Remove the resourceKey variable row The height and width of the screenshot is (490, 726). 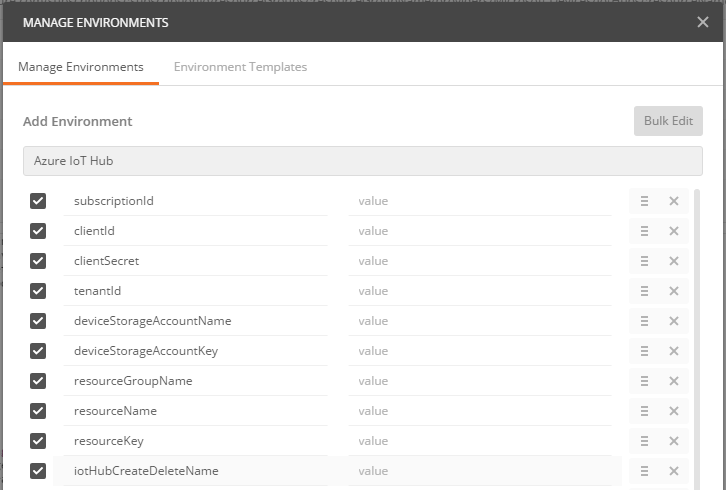click(674, 441)
